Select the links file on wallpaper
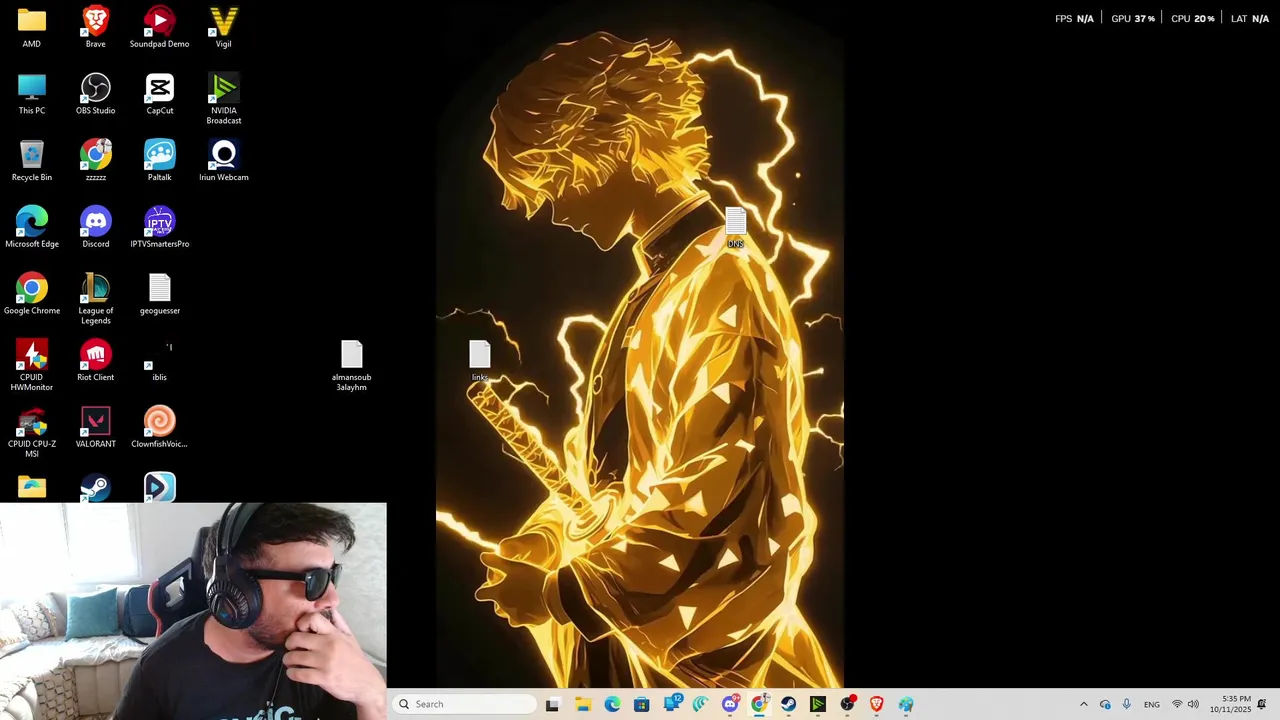The width and height of the screenshot is (1280, 720). [x=480, y=362]
